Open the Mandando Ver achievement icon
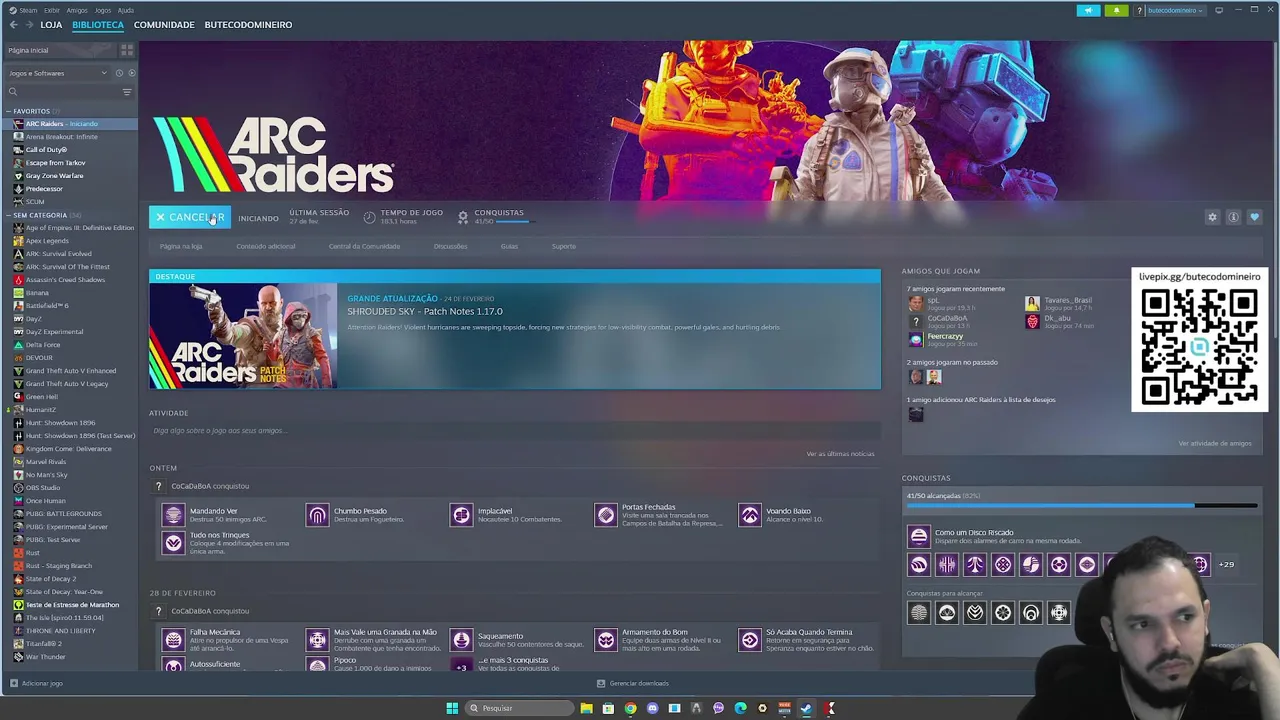This screenshot has width=1280, height=720. tap(174, 515)
